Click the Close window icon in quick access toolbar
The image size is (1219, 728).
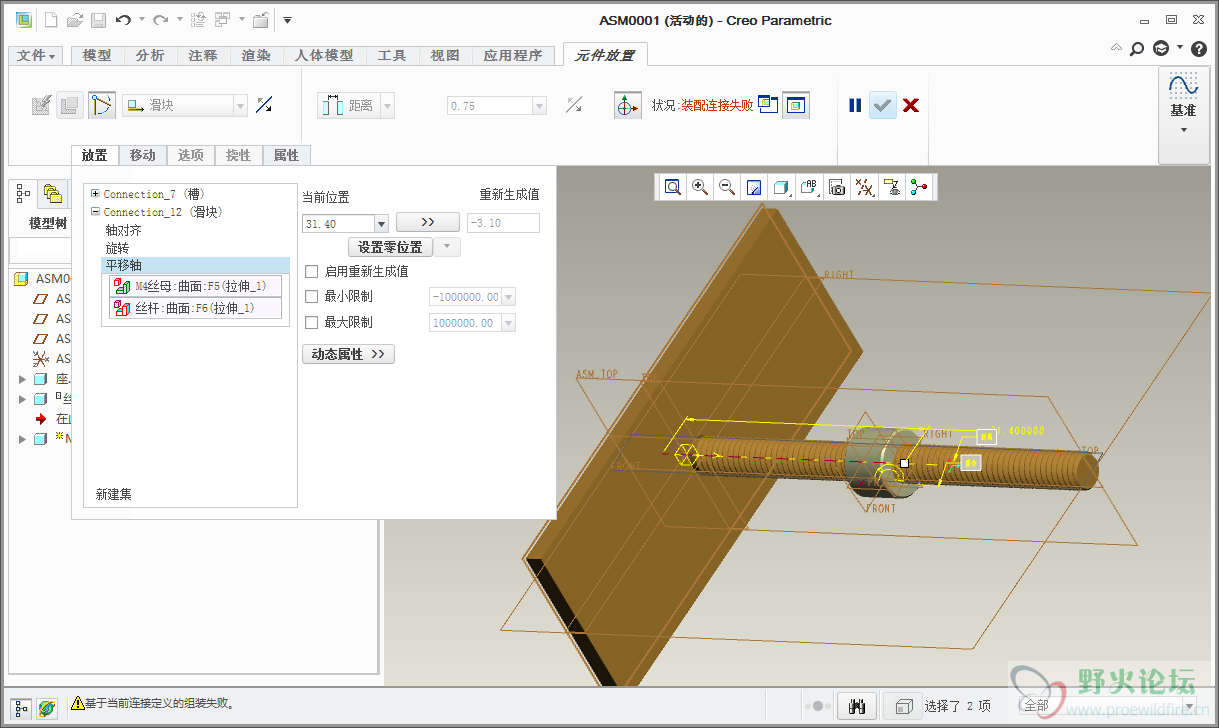260,20
